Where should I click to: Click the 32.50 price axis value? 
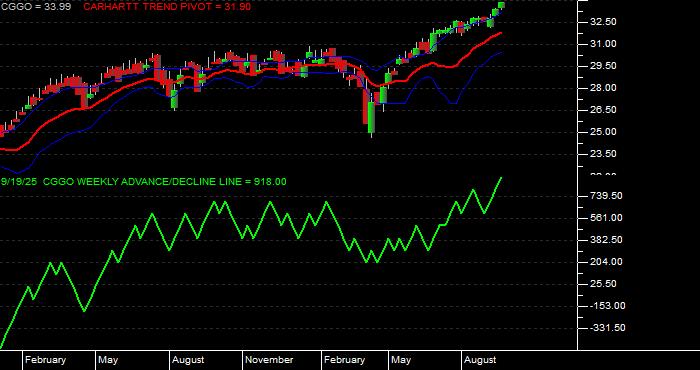[604, 22]
